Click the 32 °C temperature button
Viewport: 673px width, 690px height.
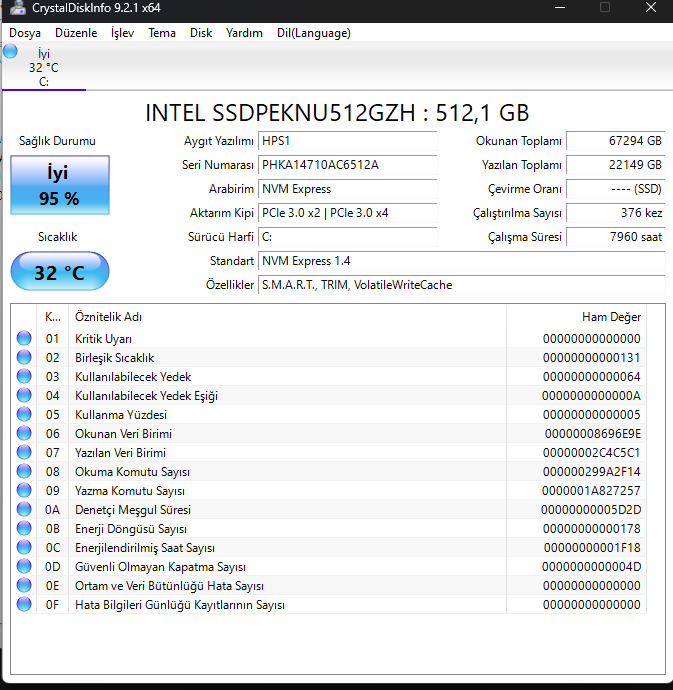[x=59, y=272]
